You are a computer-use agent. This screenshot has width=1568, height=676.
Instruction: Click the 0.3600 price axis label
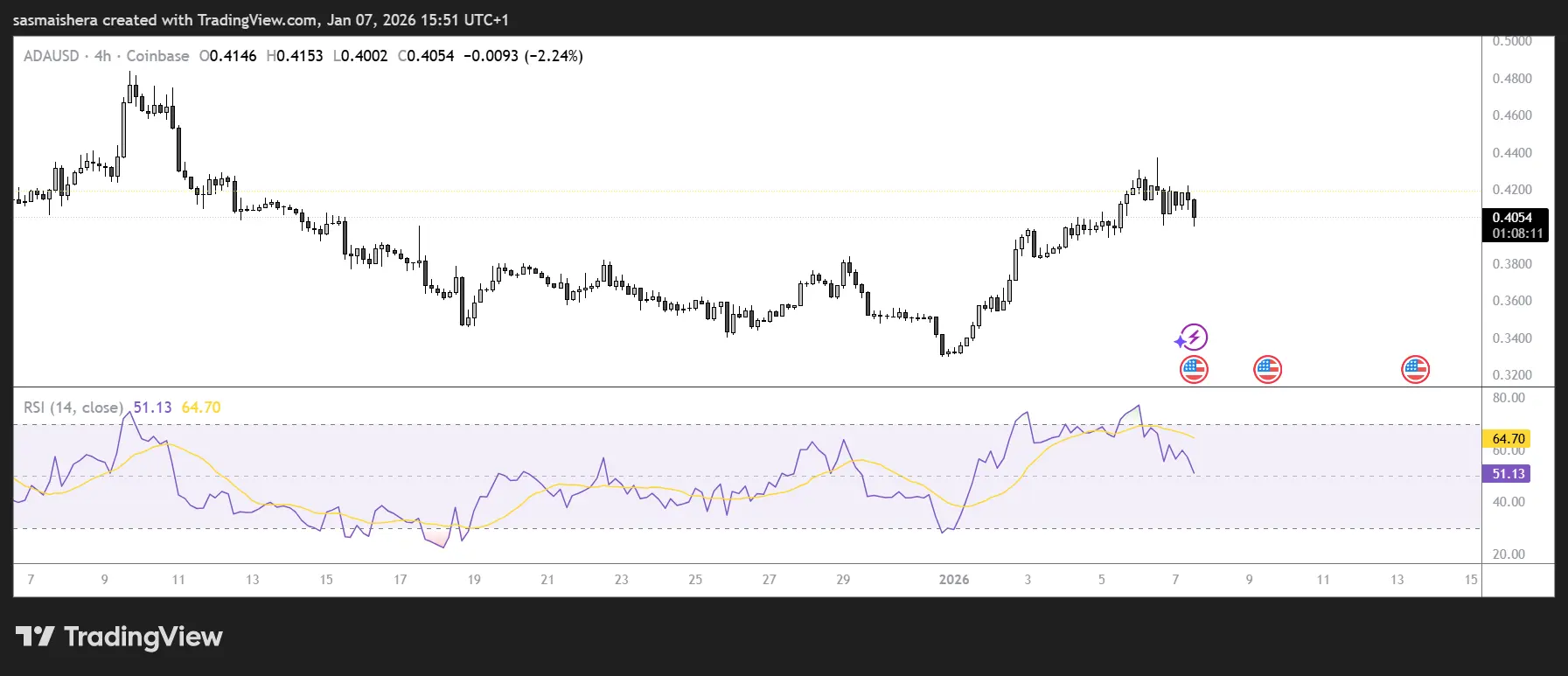click(1512, 301)
